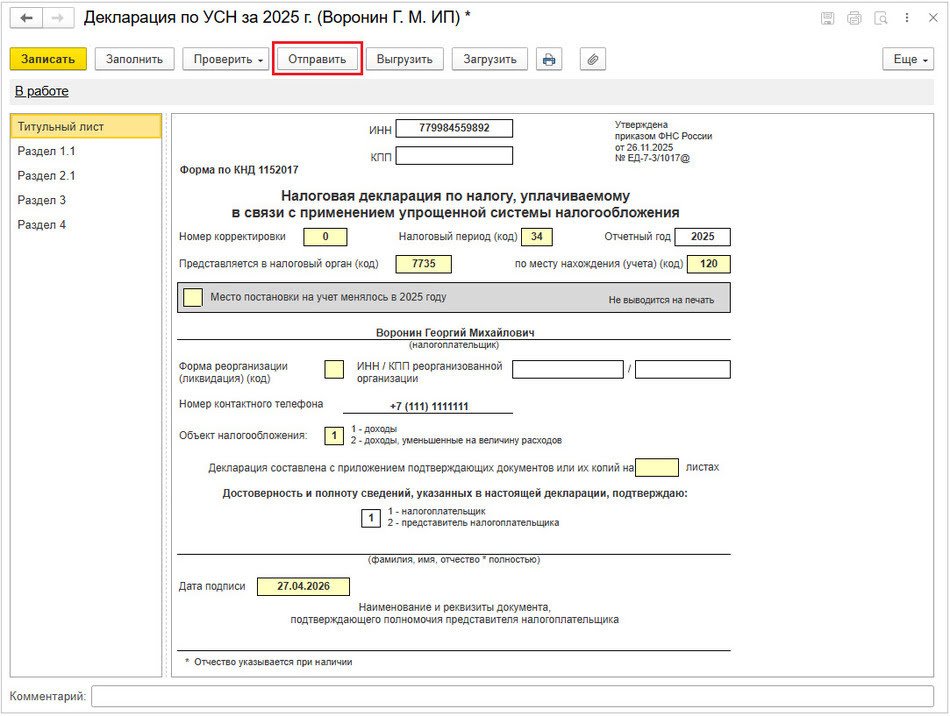The width and height of the screenshot is (950, 716).
Task: Click the contact phone number +7 (111) 1111111
Action: pyautogui.click(x=428, y=406)
